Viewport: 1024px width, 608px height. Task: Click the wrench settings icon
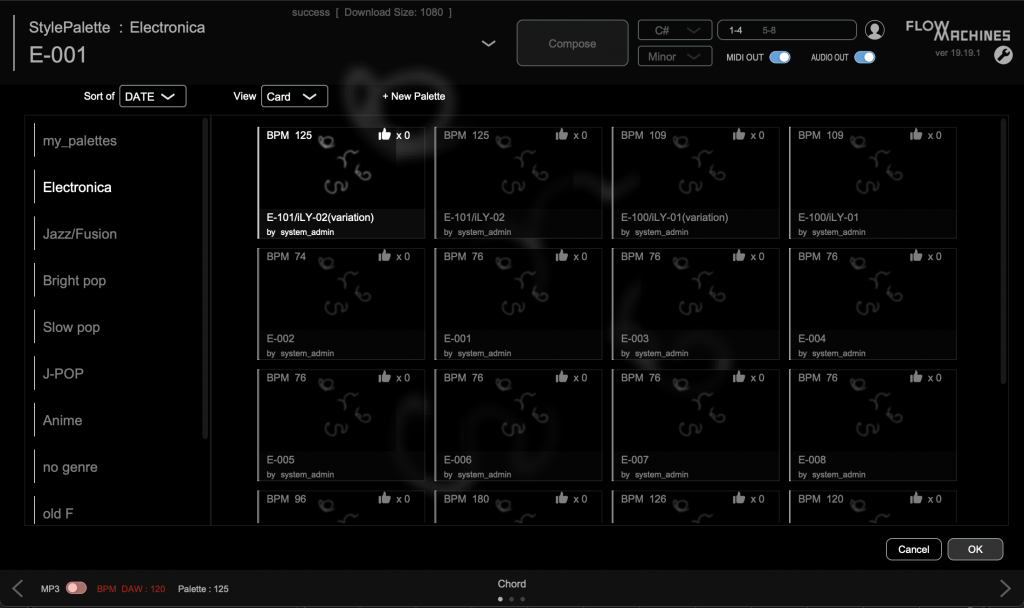(1002, 56)
